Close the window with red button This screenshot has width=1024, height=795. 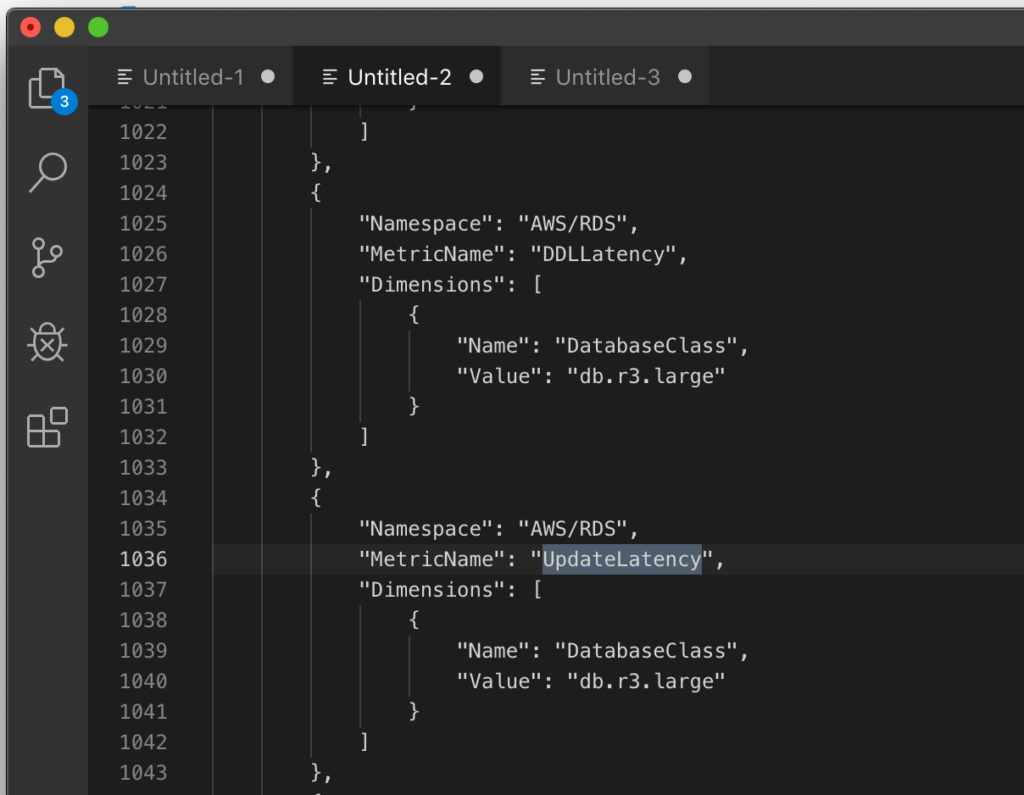coord(31,27)
